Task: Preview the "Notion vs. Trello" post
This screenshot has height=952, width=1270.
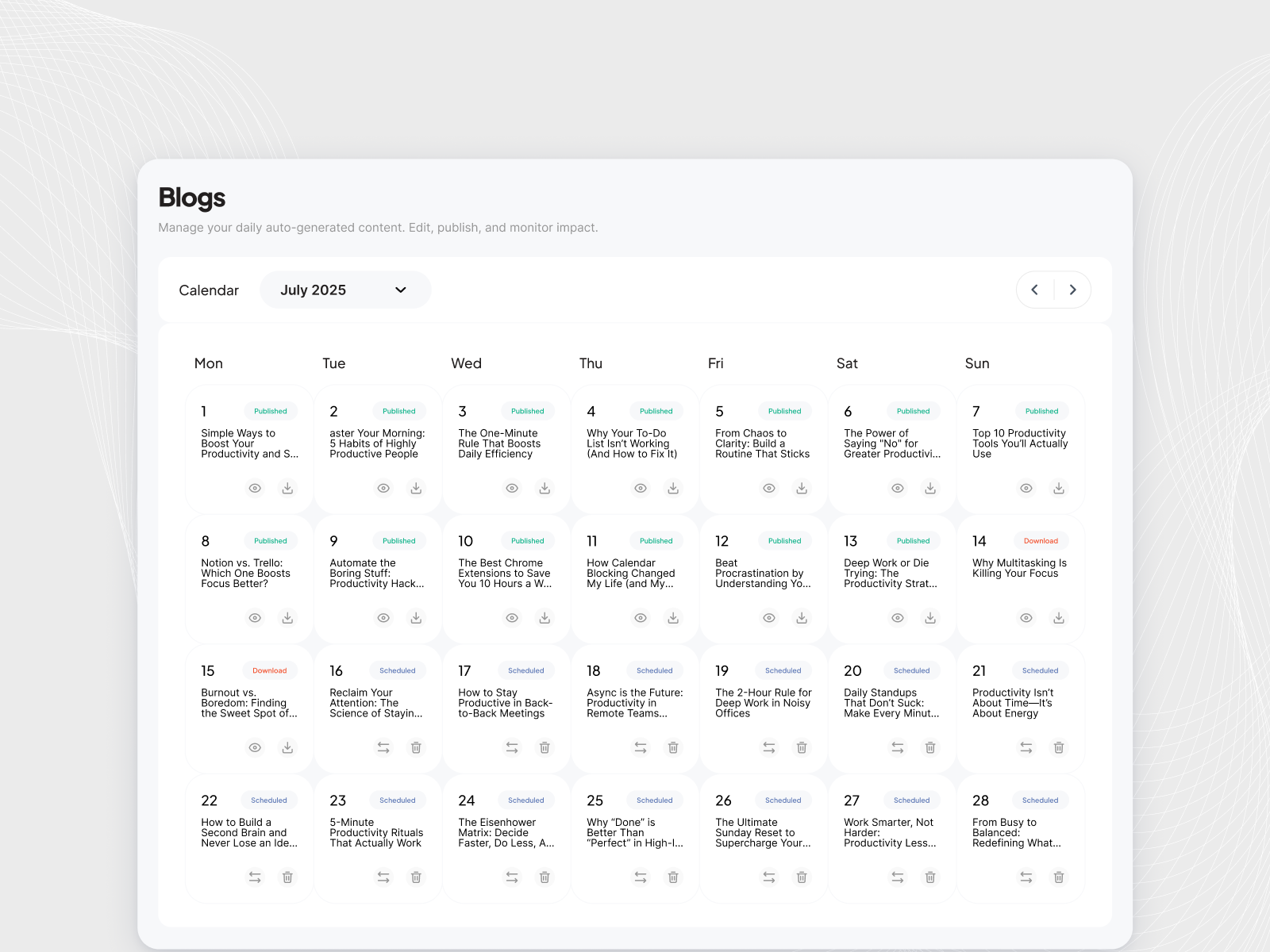Action: coord(254,618)
